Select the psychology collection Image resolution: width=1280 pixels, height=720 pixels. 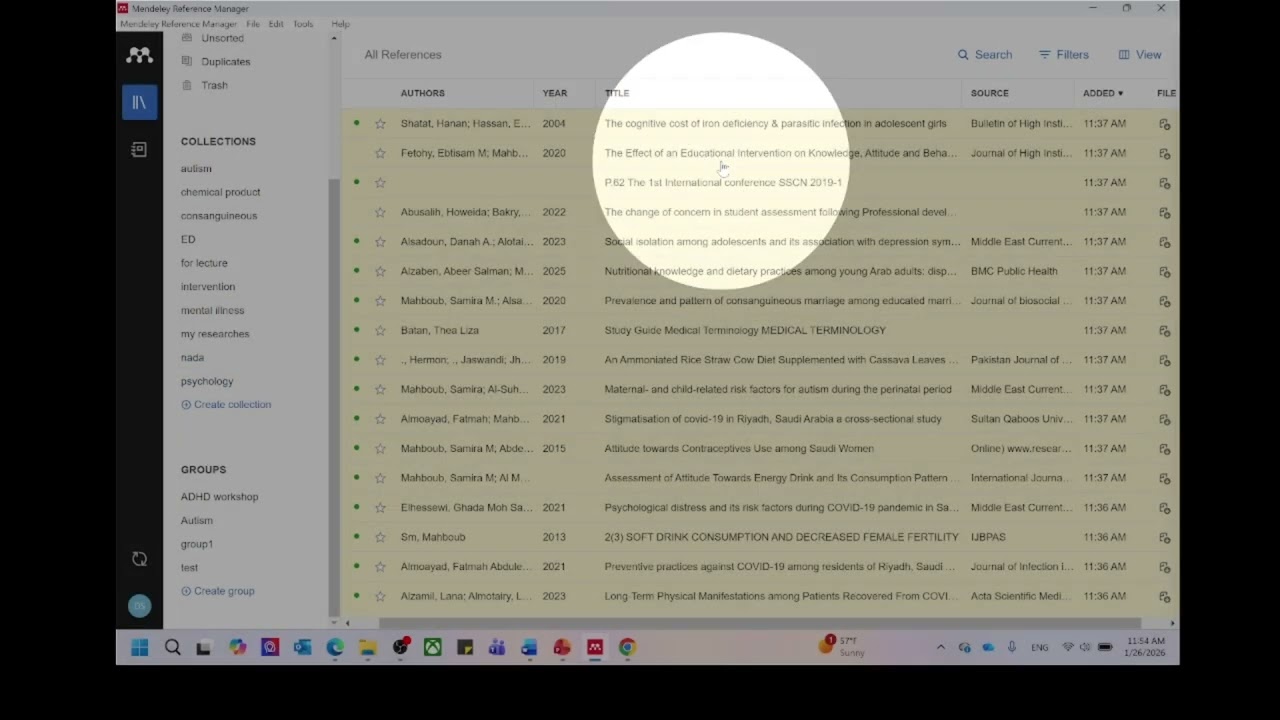coord(207,381)
